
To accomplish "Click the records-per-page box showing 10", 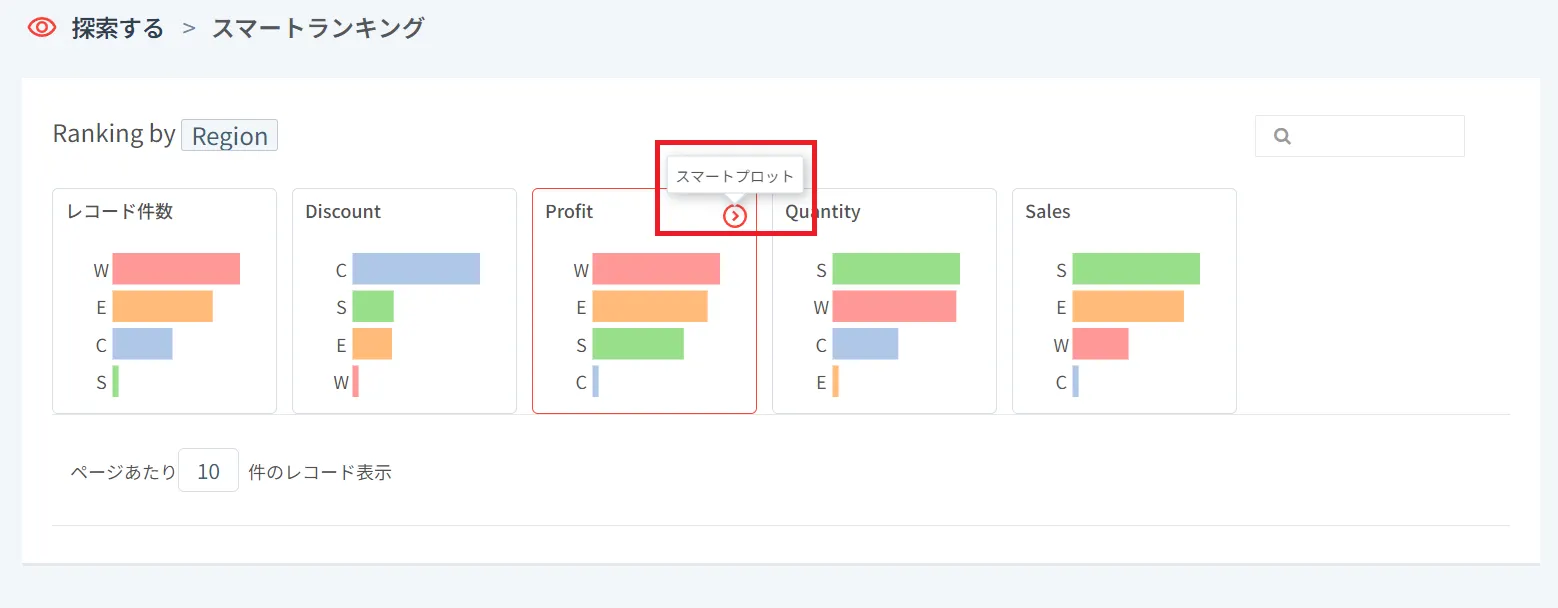I will 208,471.
